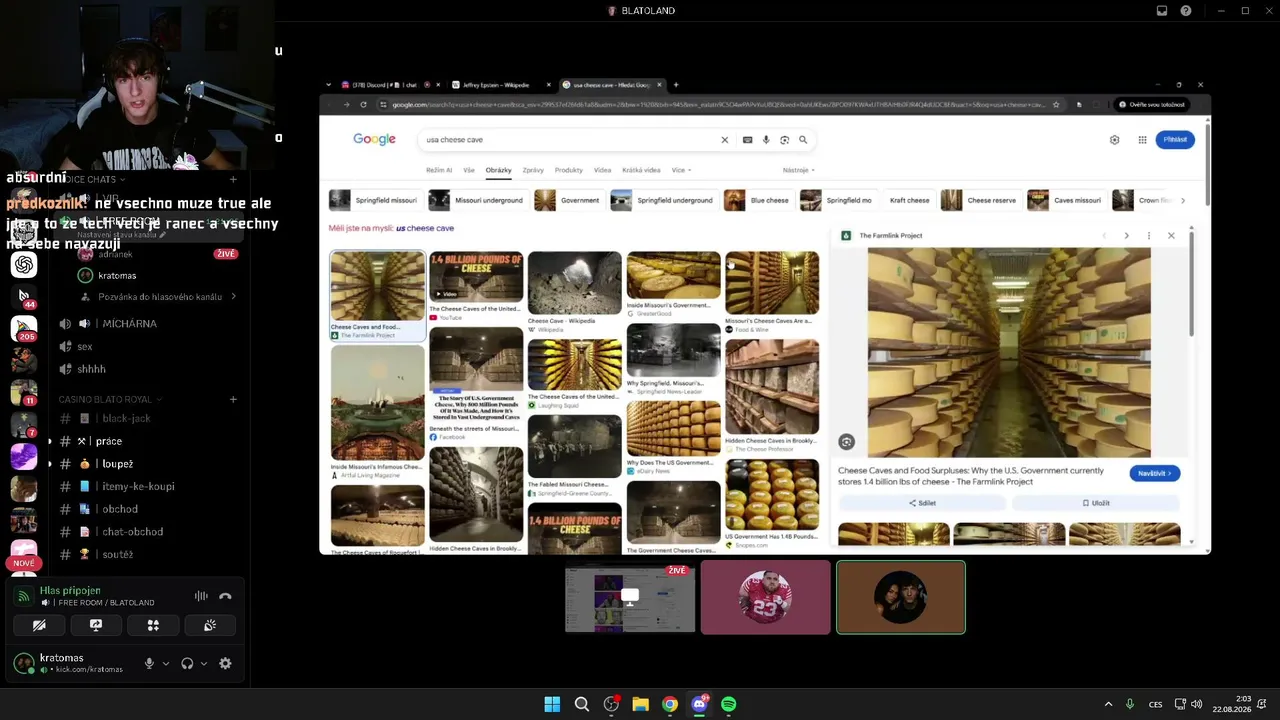Expand headphone output options arrow
Viewport: 1280px width, 720px height.
coord(204,663)
